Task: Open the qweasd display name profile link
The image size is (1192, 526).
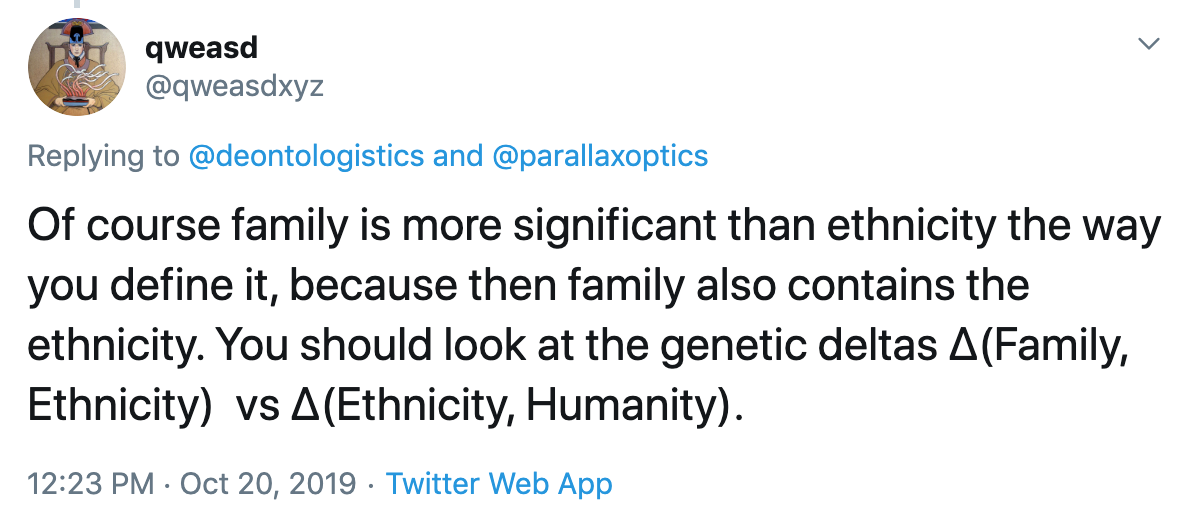Action: click(200, 48)
